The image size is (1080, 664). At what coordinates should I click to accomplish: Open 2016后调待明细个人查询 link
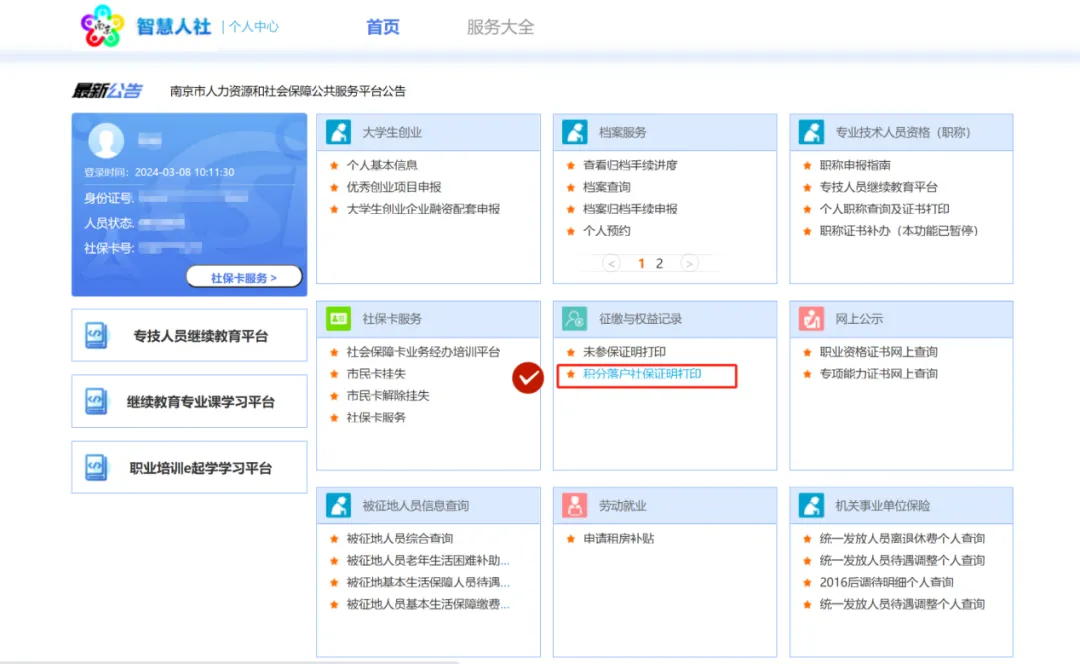pos(886,582)
